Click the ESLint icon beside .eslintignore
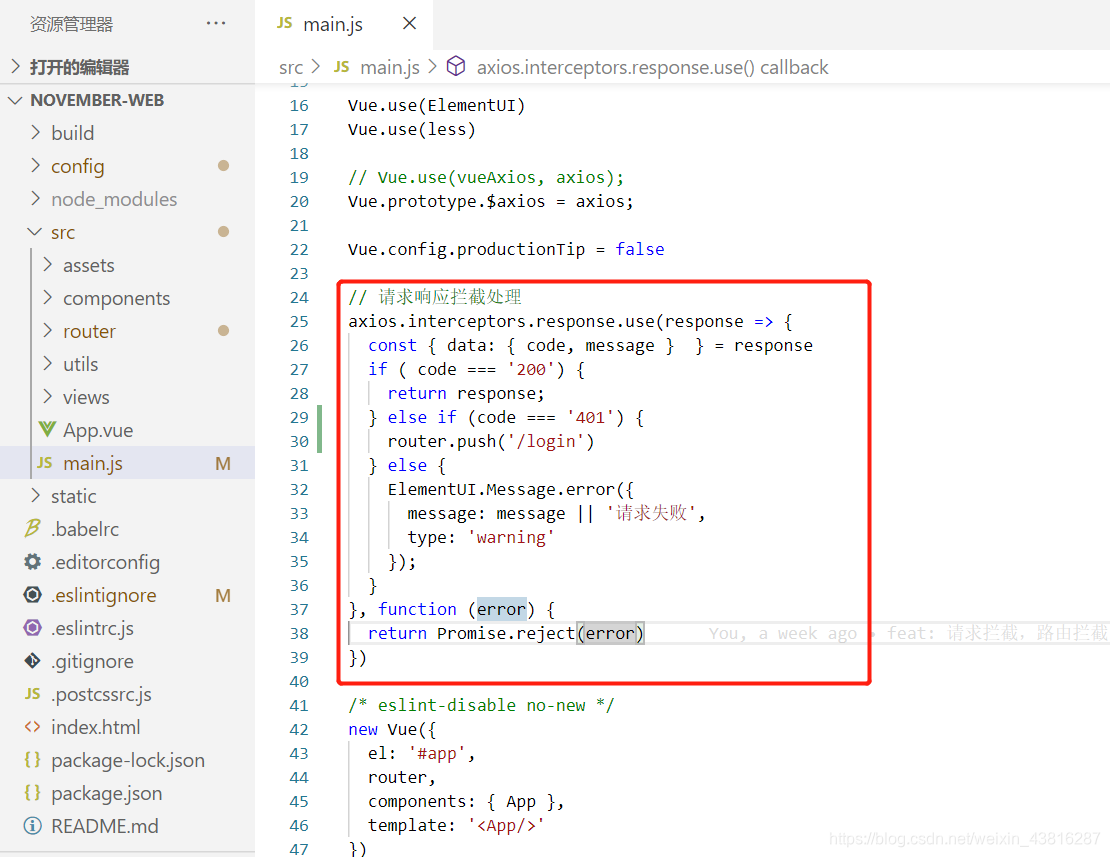The image size is (1110, 857). (x=33, y=594)
